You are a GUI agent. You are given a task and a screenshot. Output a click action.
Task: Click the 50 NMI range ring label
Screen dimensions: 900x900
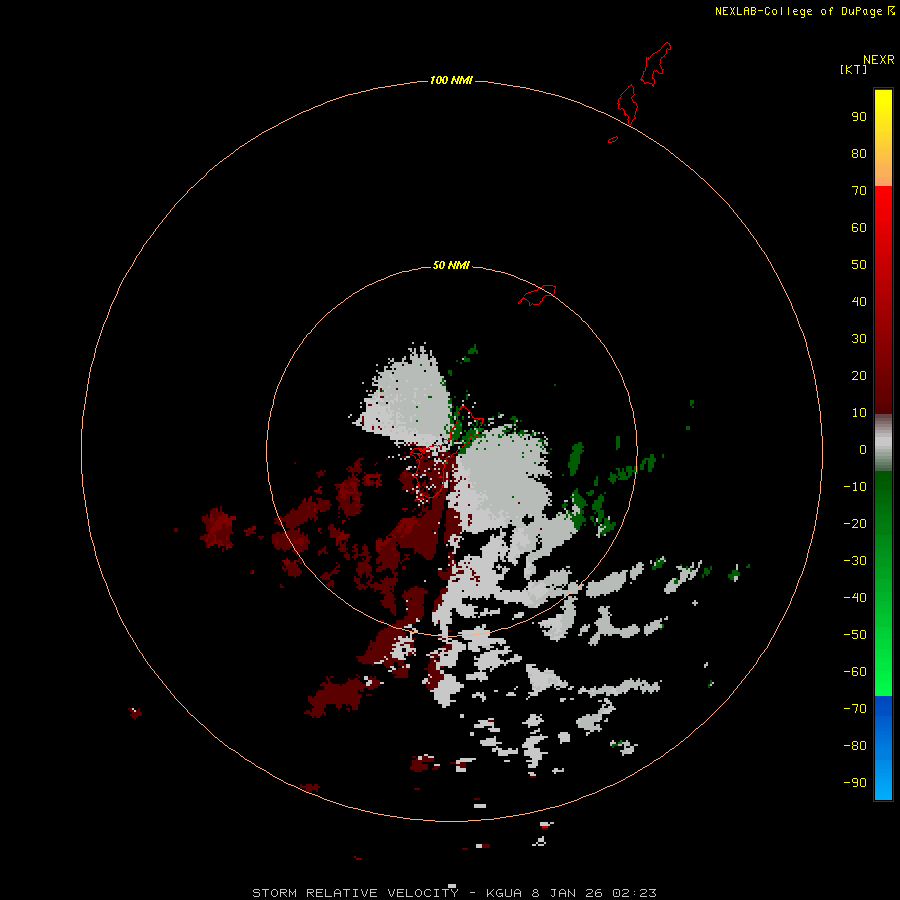pos(451,265)
